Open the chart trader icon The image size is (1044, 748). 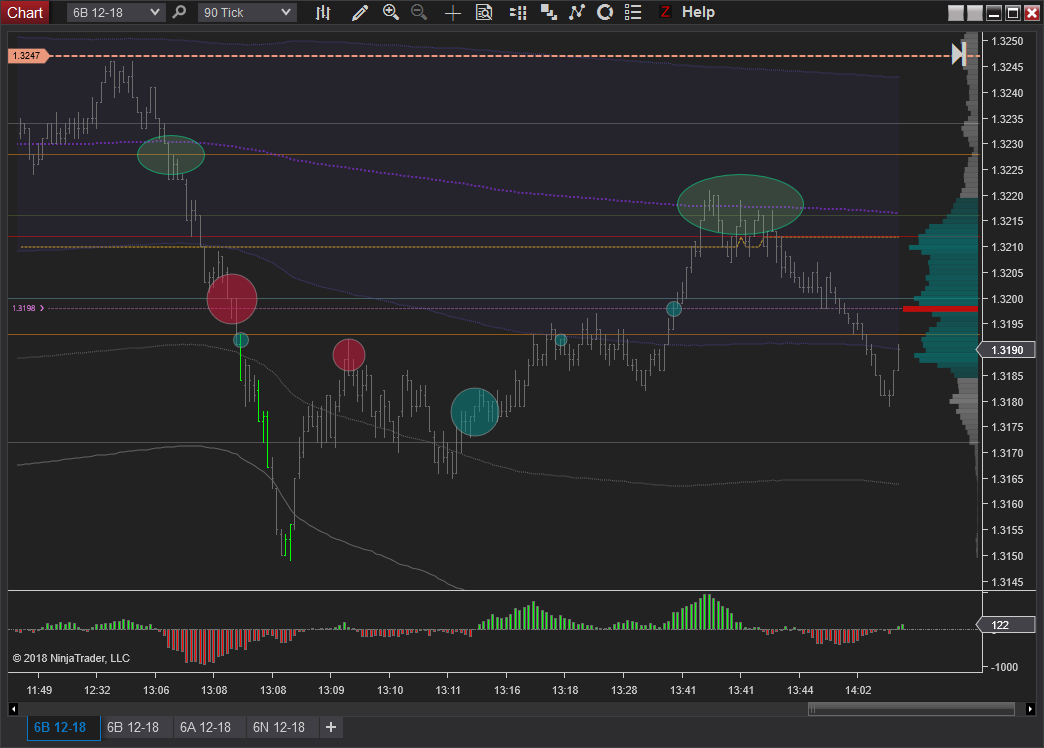point(517,12)
